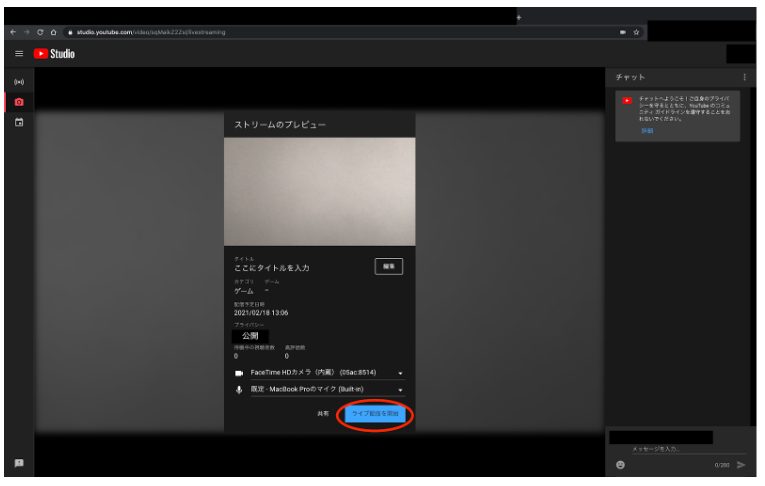Viewport: 765px width, 486px height.
Task: Open the hamburger navigation menu
Action: (18, 54)
